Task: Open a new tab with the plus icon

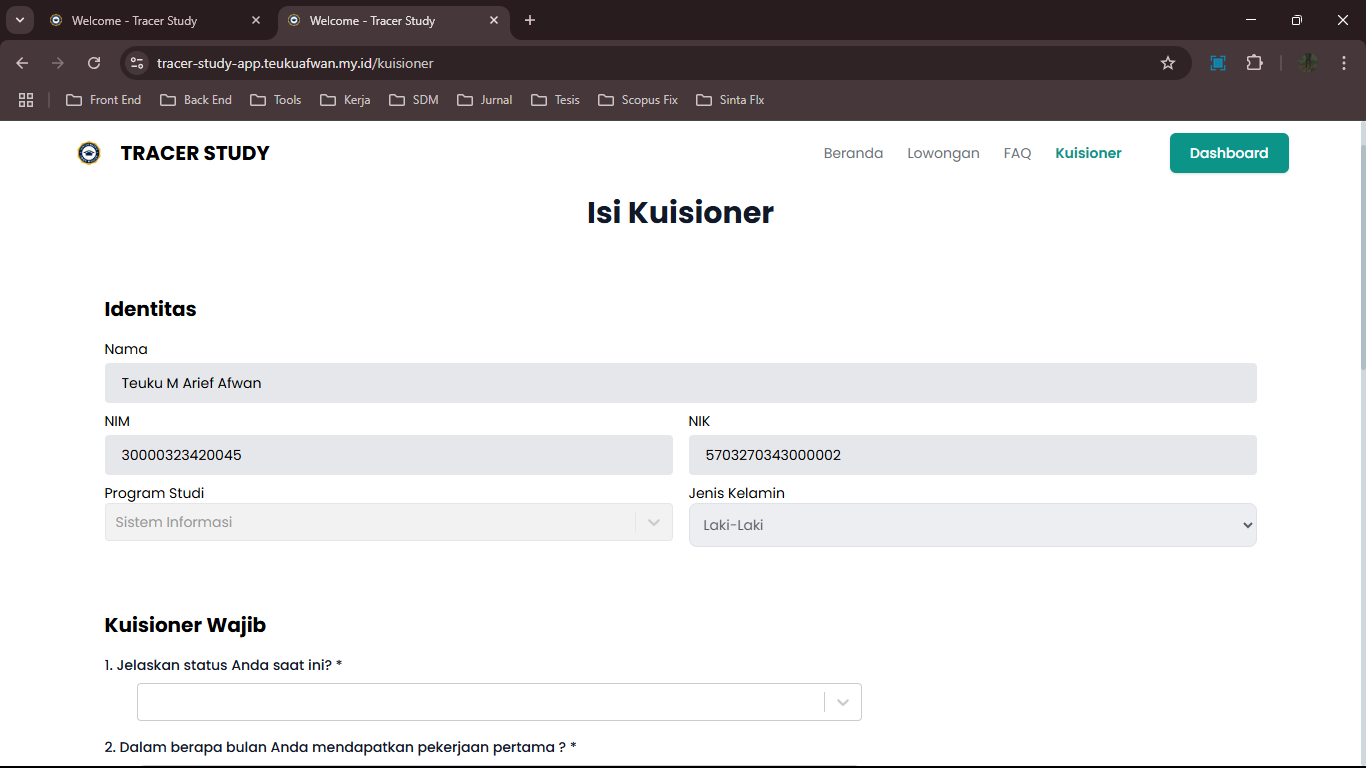Action: tap(530, 20)
